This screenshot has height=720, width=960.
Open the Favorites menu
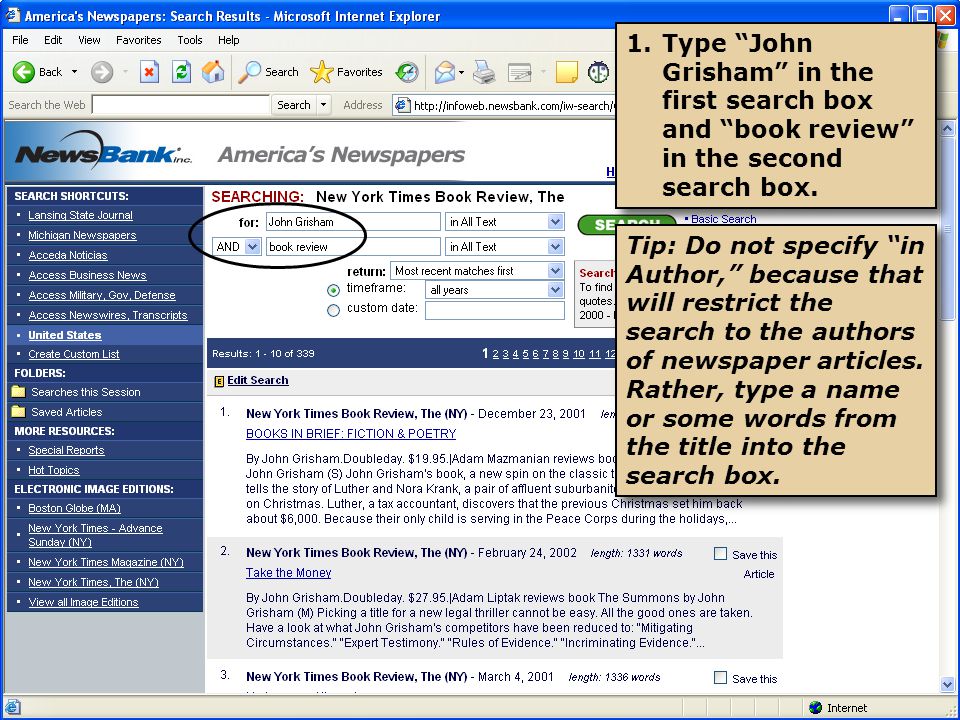(x=138, y=40)
